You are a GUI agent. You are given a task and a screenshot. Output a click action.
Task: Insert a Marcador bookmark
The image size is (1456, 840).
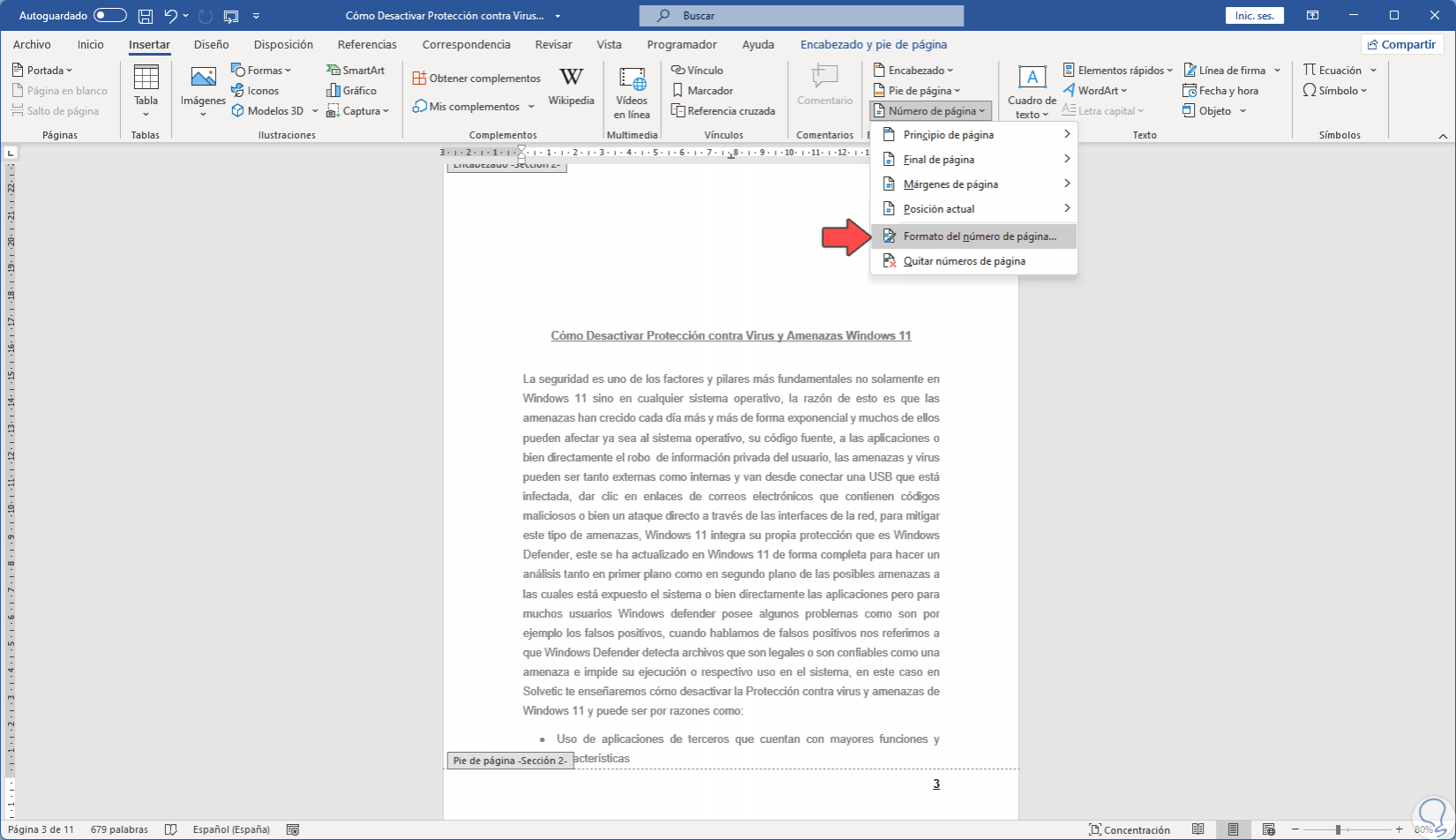point(702,91)
